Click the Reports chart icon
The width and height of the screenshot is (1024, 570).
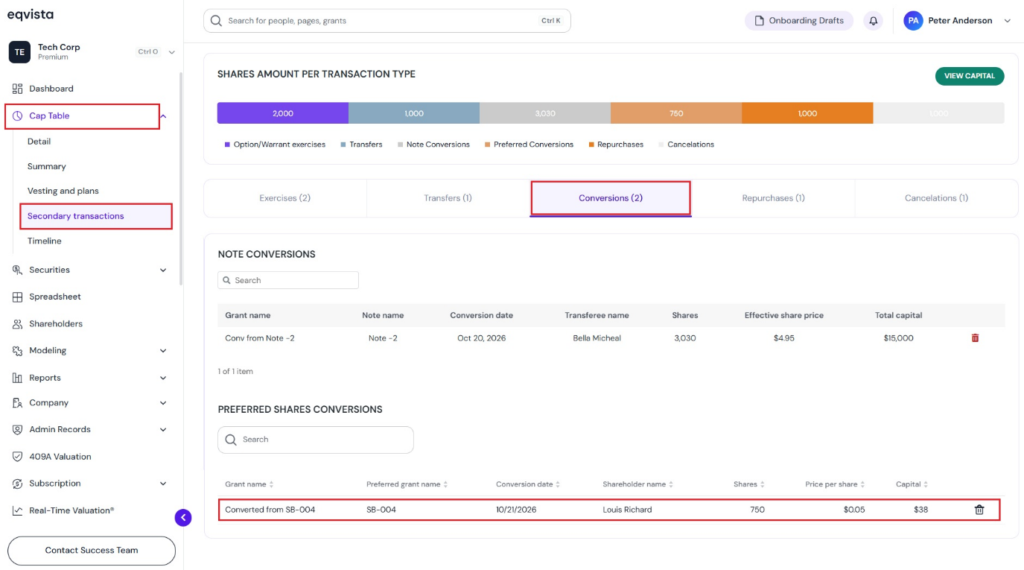click(x=18, y=377)
